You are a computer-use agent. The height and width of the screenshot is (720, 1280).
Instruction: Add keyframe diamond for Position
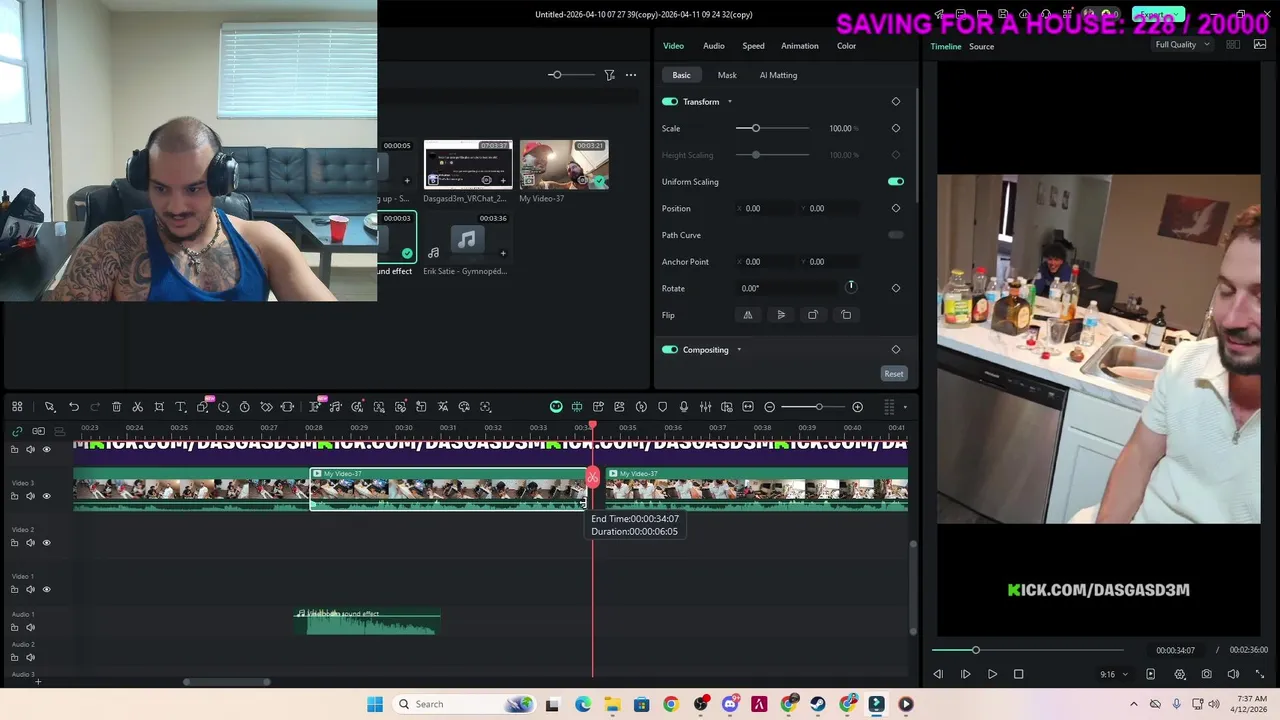895,208
